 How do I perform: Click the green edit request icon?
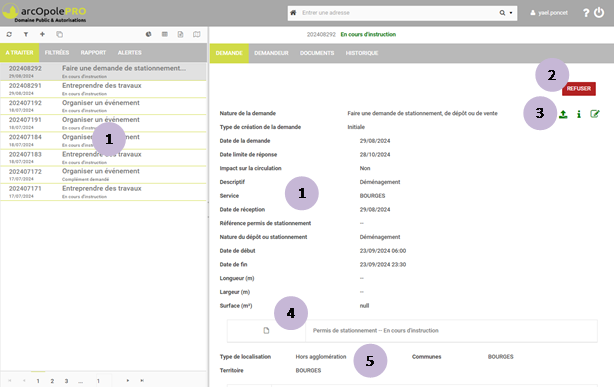coord(594,114)
